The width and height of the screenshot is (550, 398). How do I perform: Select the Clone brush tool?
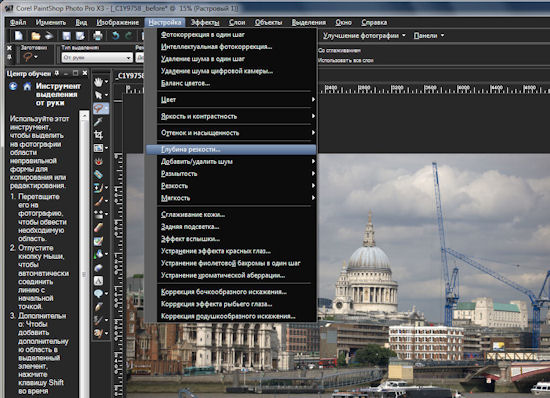pyautogui.click(x=98, y=188)
